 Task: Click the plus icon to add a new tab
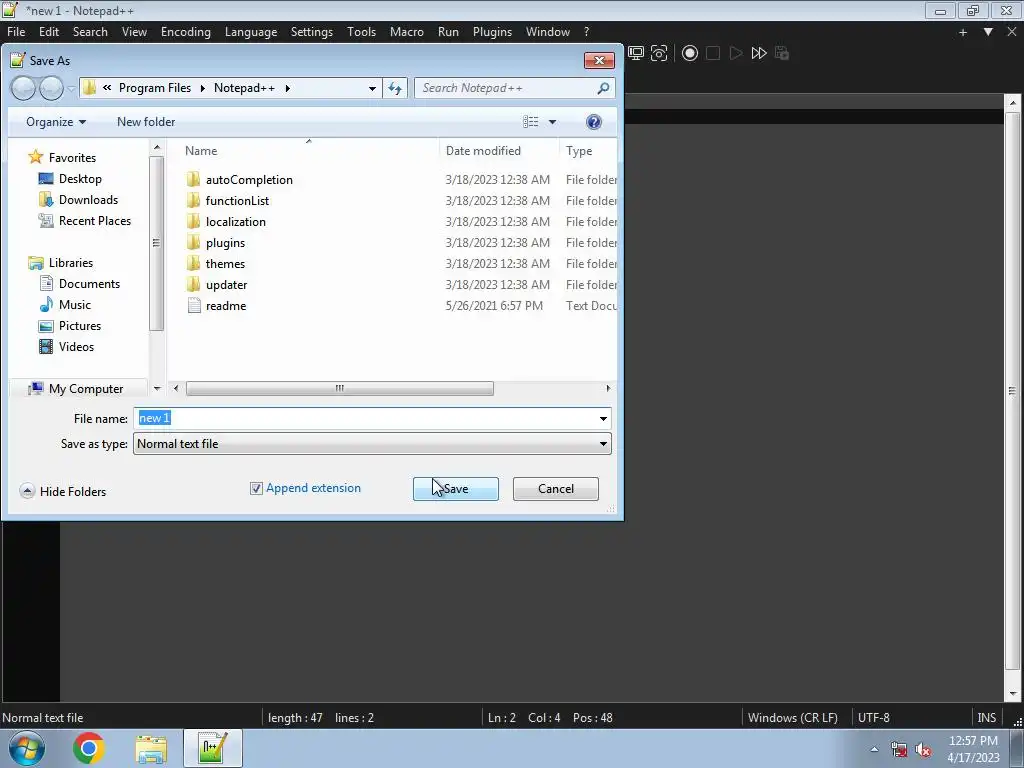[x=963, y=32]
